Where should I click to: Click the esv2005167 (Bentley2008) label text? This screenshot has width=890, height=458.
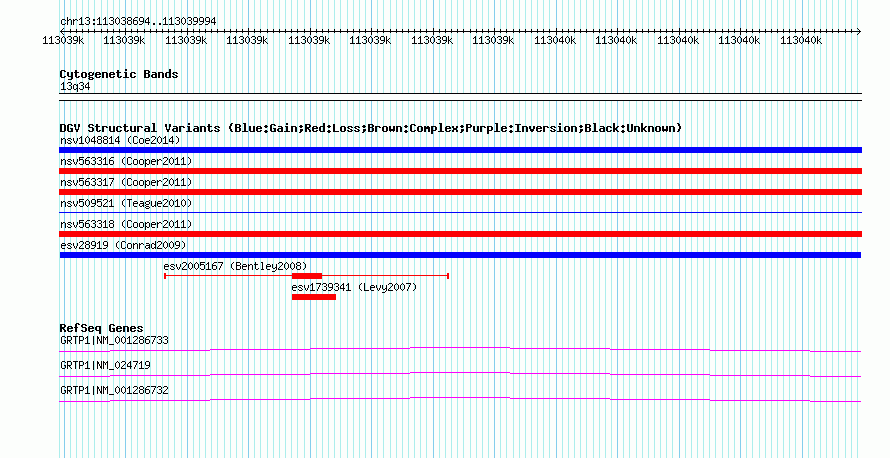[x=235, y=266]
